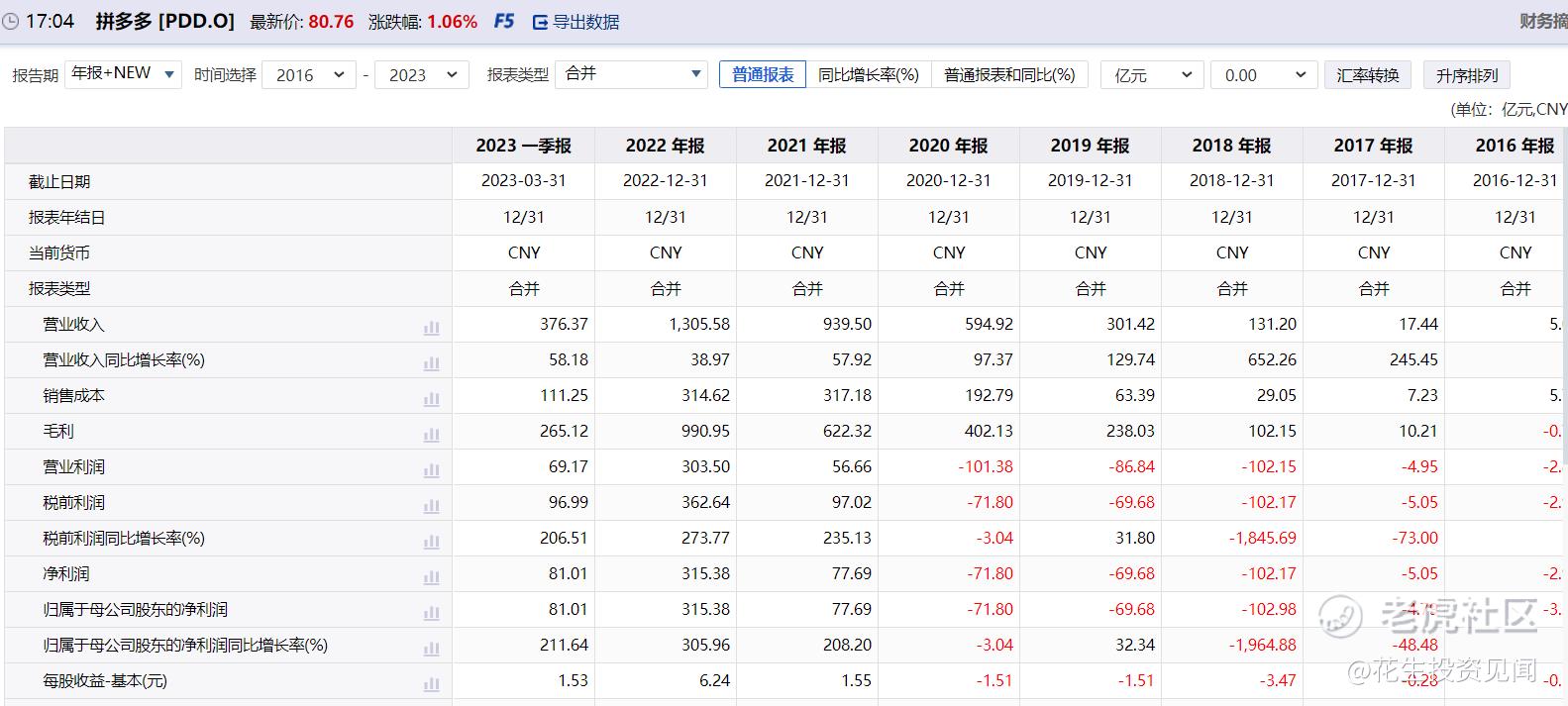
Task: Open chart icon for 营业收入 row
Action: pyautogui.click(x=431, y=328)
